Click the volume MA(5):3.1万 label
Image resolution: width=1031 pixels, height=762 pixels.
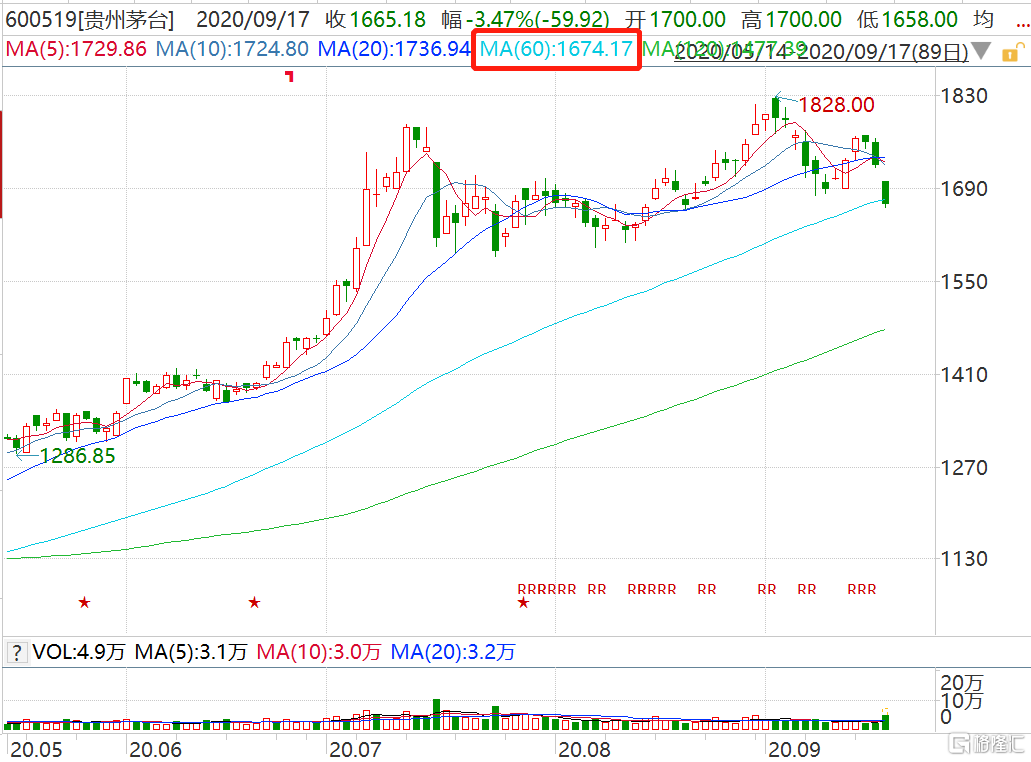click(191, 652)
